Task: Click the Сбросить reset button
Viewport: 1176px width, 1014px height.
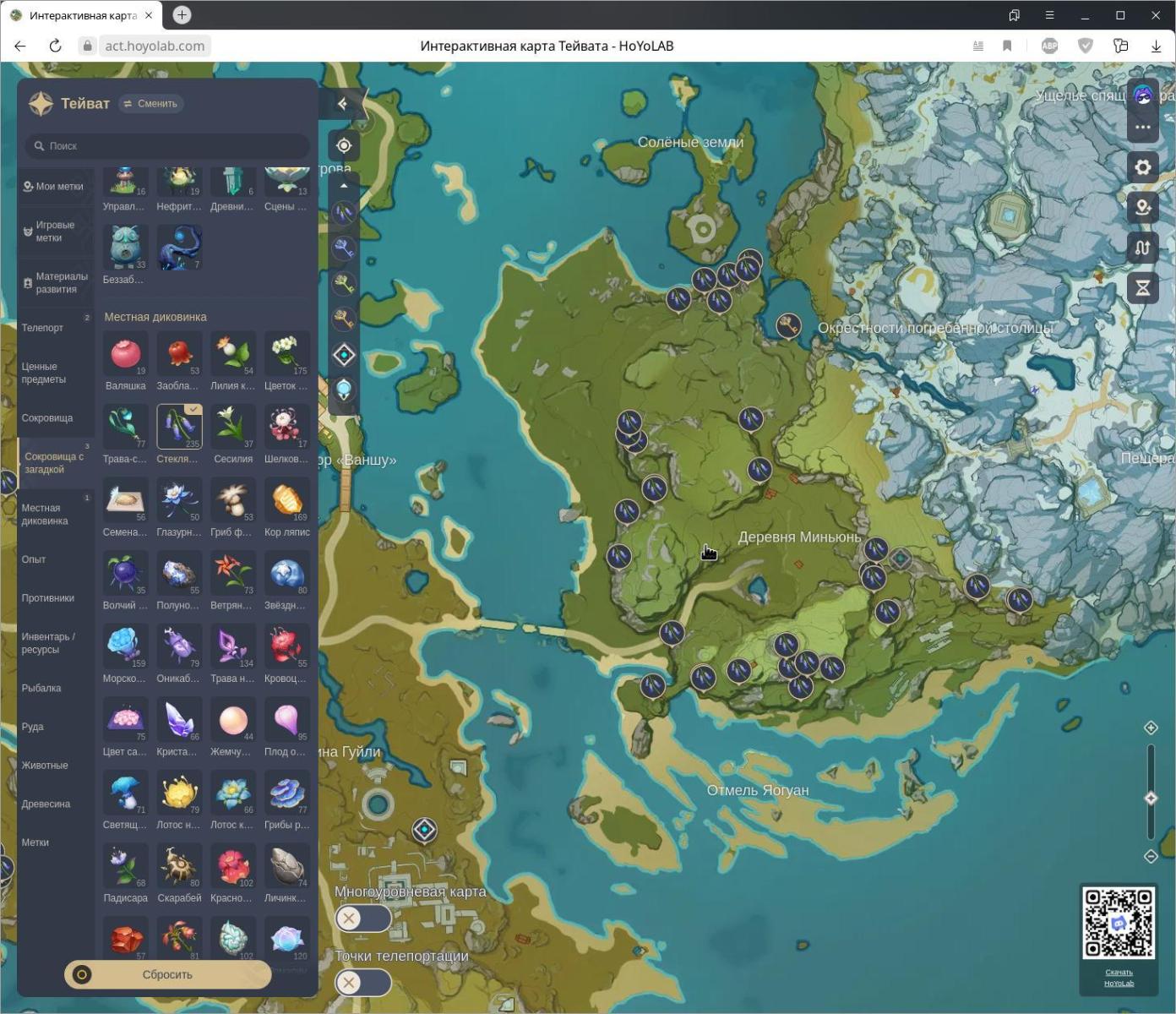Action: pyautogui.click(x=167, y=974)
